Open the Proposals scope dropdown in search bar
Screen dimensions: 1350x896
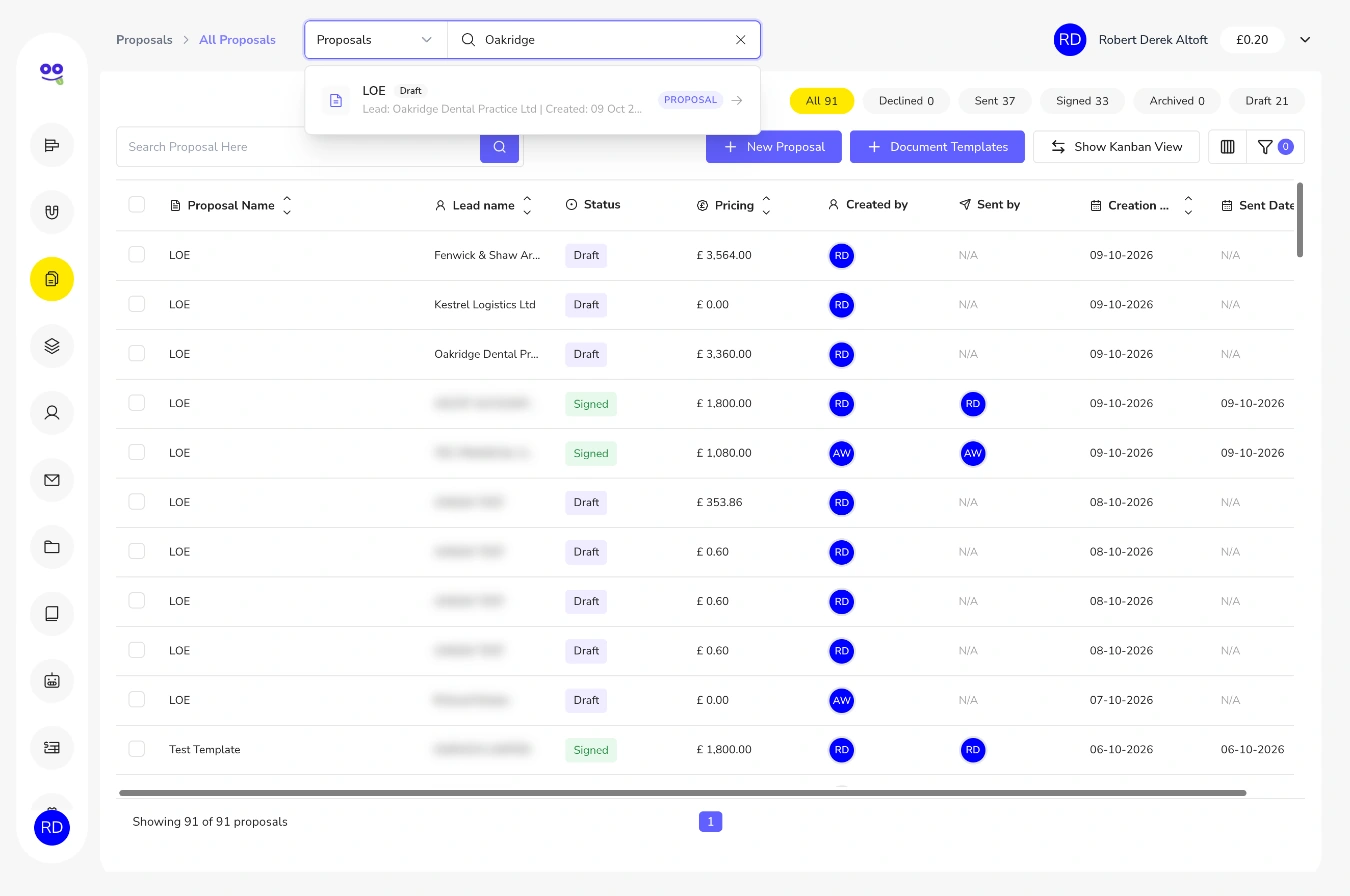(376, 40)
